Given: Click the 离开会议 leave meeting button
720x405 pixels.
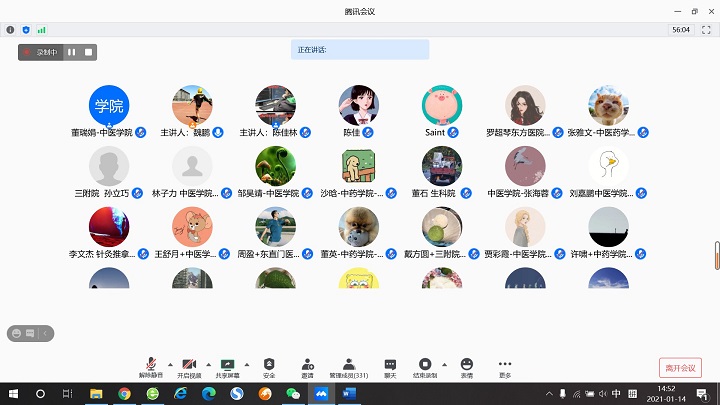Looking at the screenshot, I should tap(680, 368).
